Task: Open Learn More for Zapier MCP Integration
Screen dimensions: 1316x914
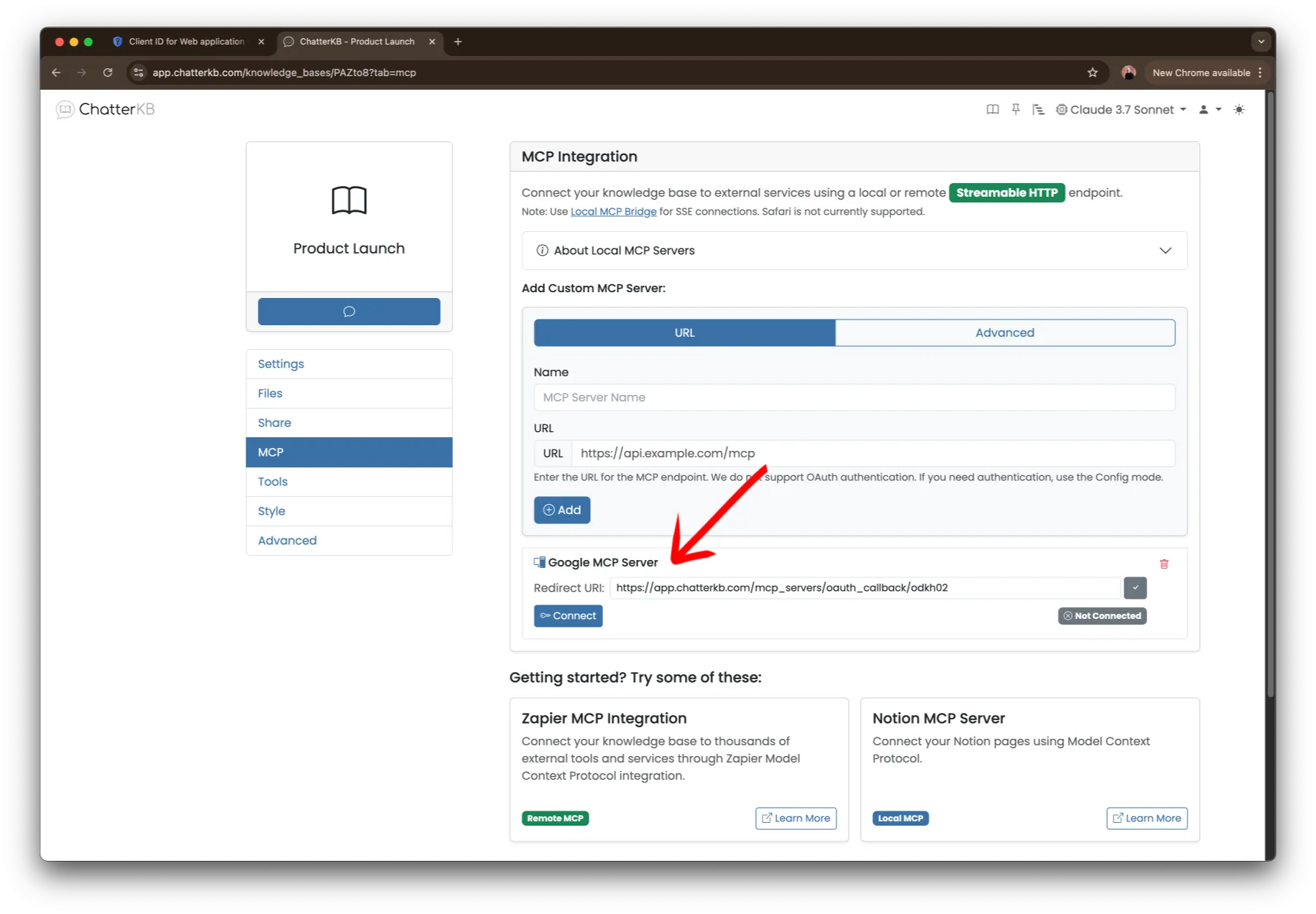Action: pos(795,819)
